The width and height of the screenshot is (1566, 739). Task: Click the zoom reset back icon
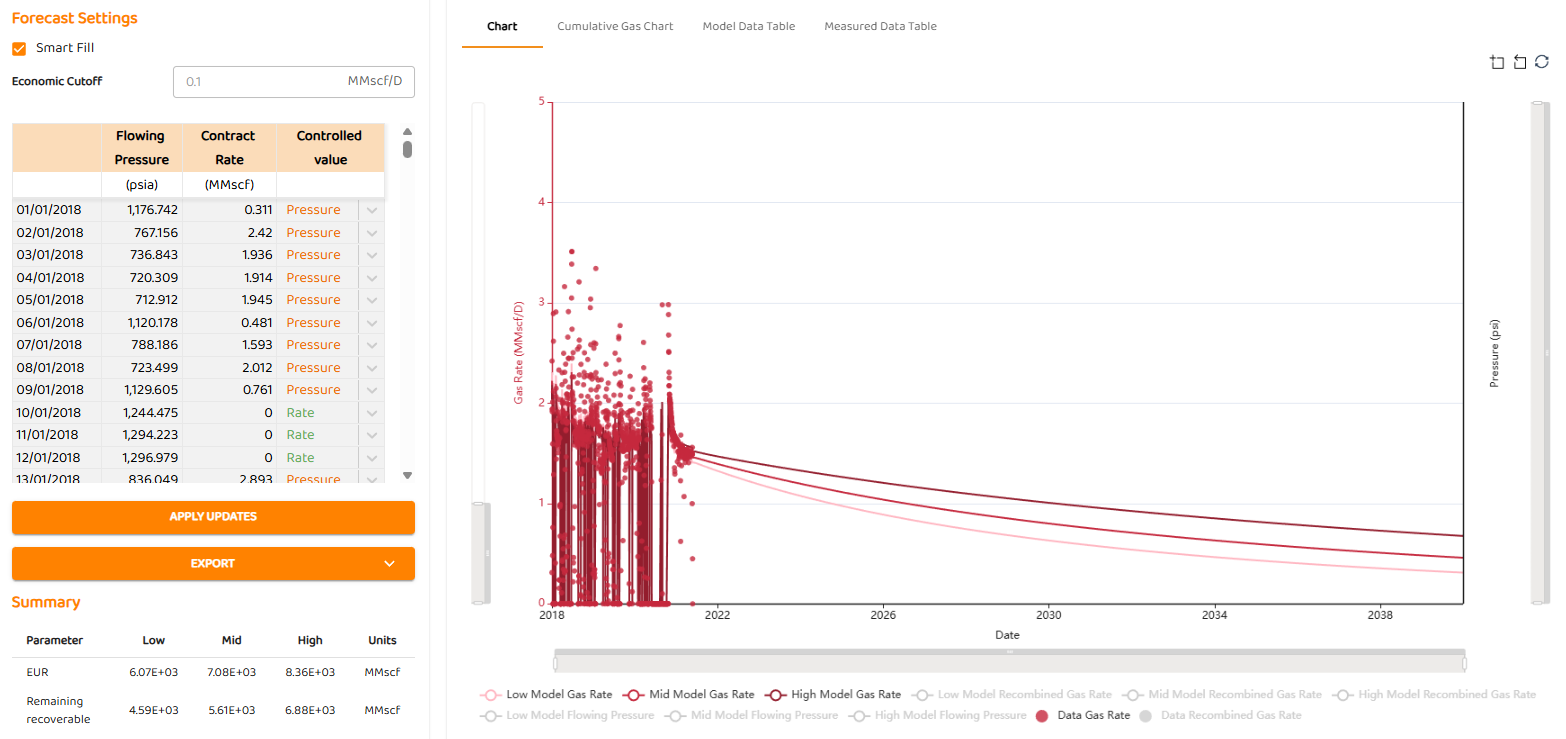click(x=1519, y=62)
